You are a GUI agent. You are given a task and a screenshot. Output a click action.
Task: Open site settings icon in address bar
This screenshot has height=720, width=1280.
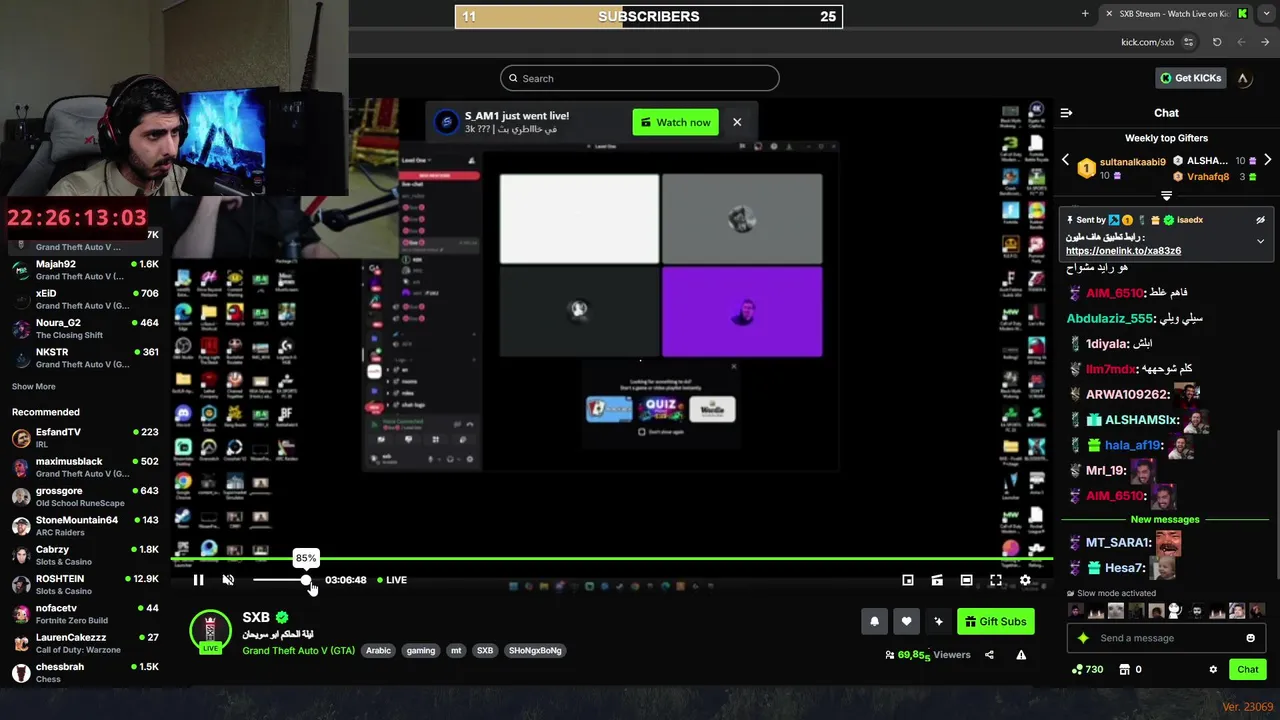click(x=1188, y=42)
